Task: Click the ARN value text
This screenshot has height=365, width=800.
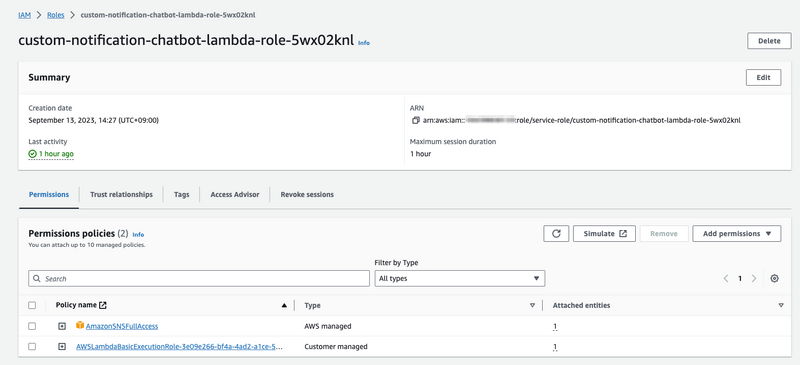Action: 582,121
